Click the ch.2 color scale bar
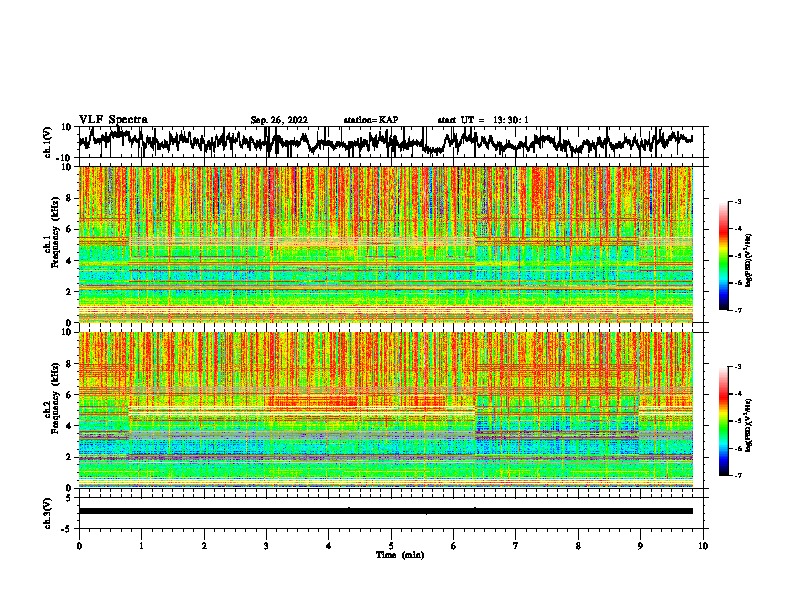 pyautogui.click(x=723, y=421)
